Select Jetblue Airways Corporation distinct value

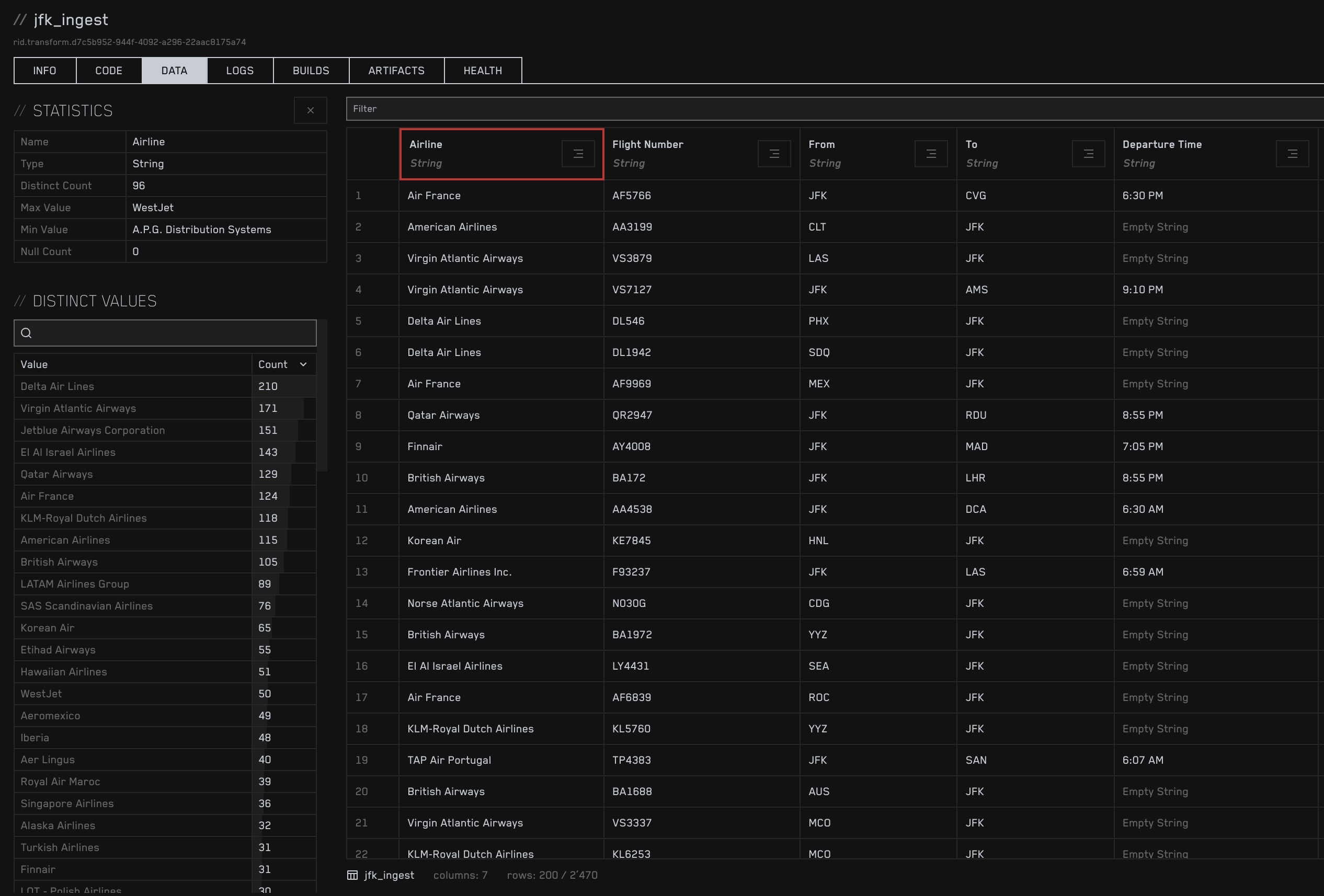tap(165, 430)
